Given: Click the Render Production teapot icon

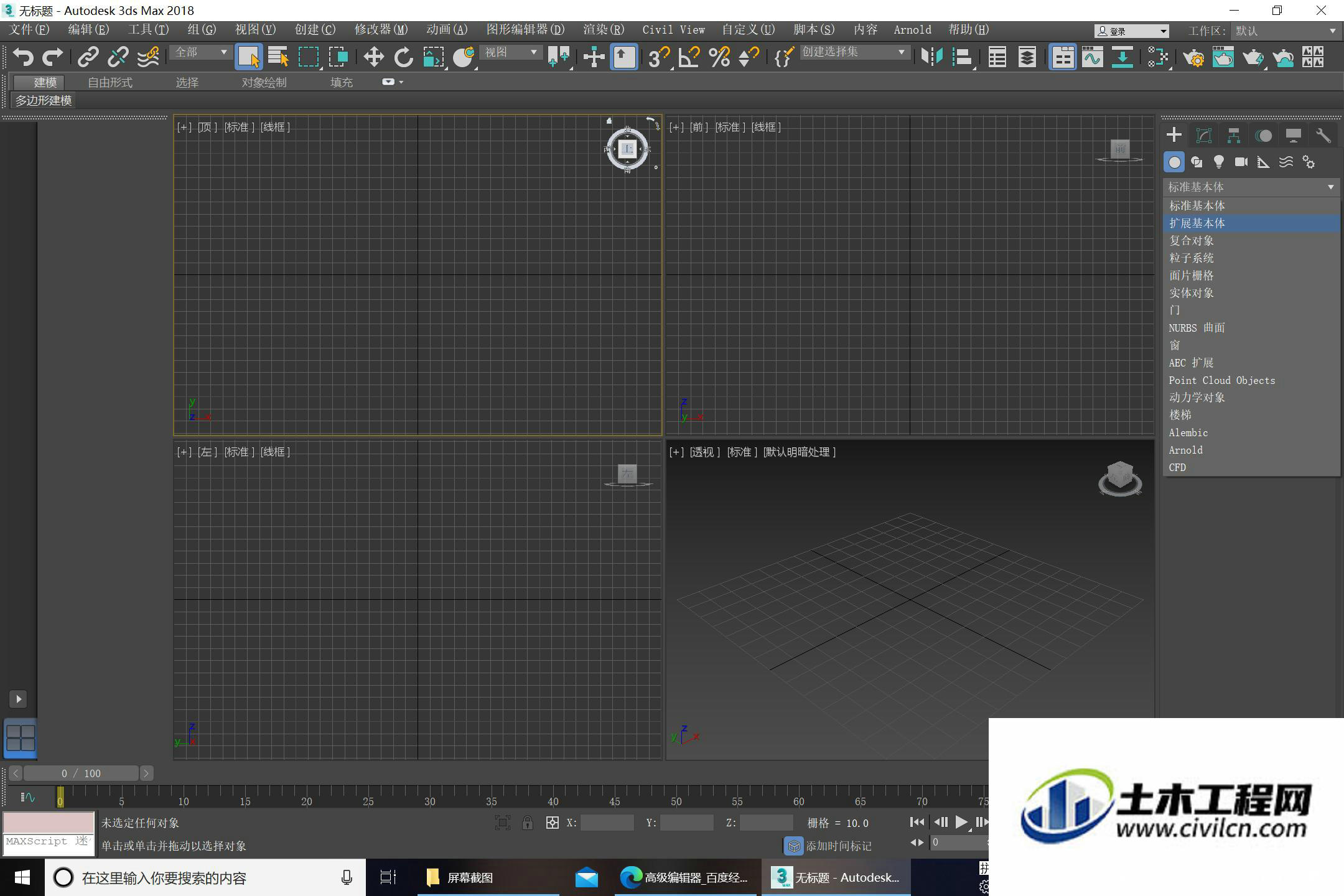Looking at the screenshot, I should (1253, 57).
